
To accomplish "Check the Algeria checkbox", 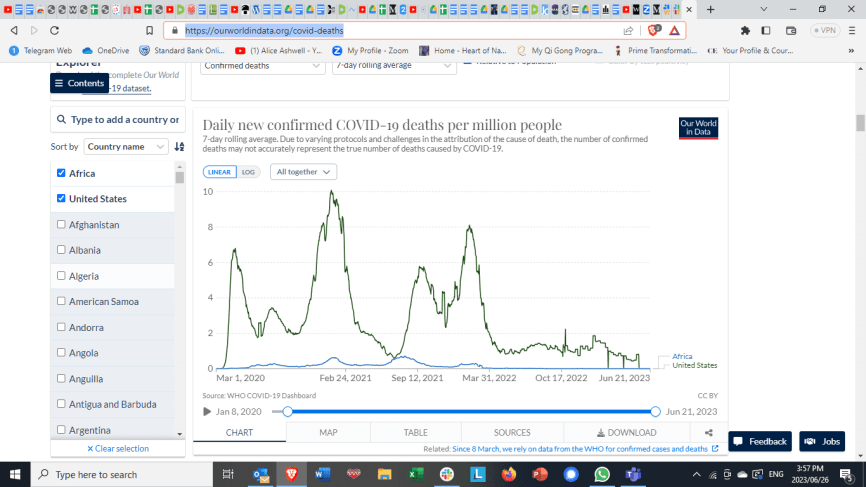I will pyautogui.click(x=62, y=276).
